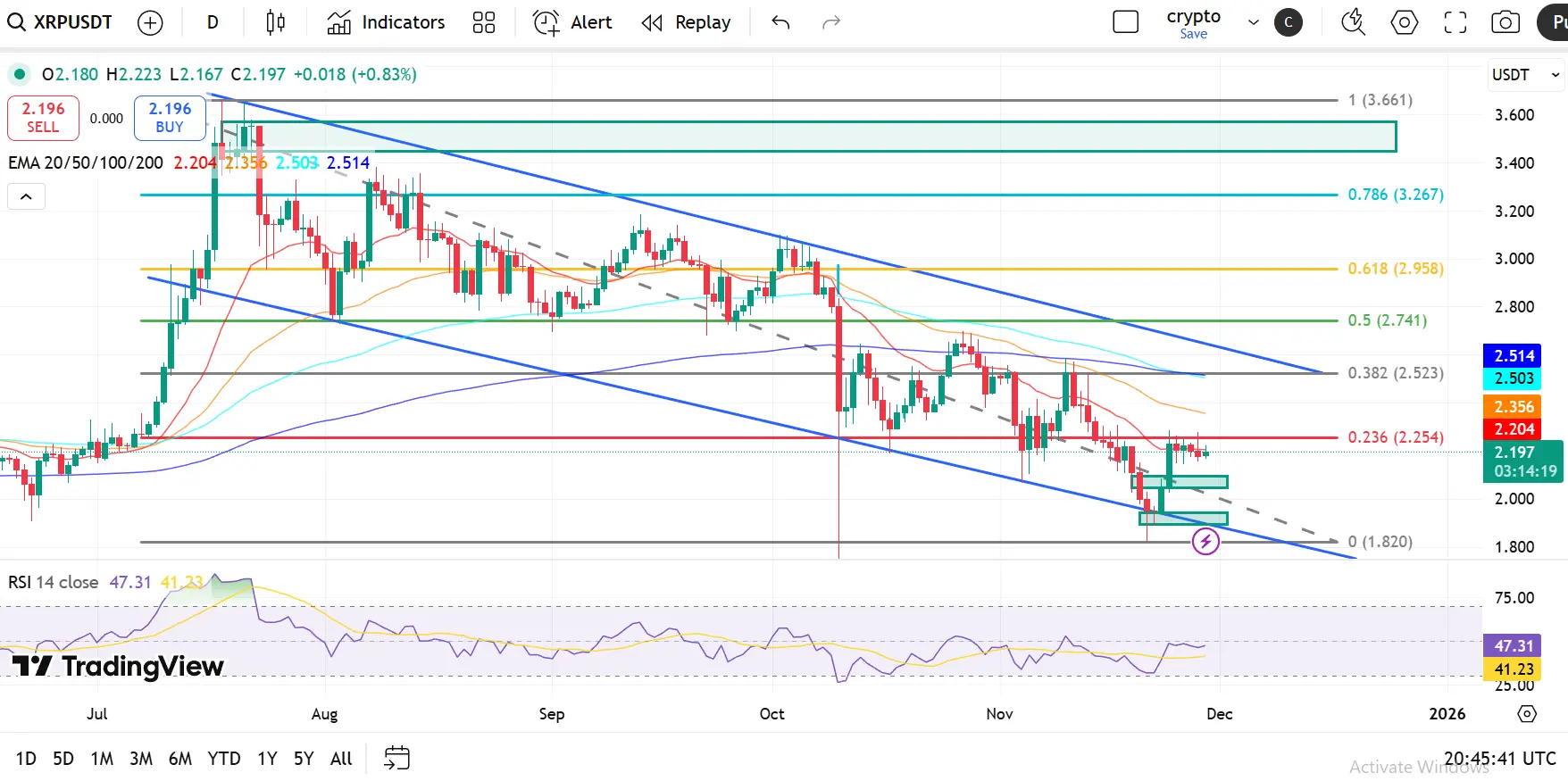
Task: Select the 0.236 (2.254) Fibonacci level label
Action: point(1396,437)
